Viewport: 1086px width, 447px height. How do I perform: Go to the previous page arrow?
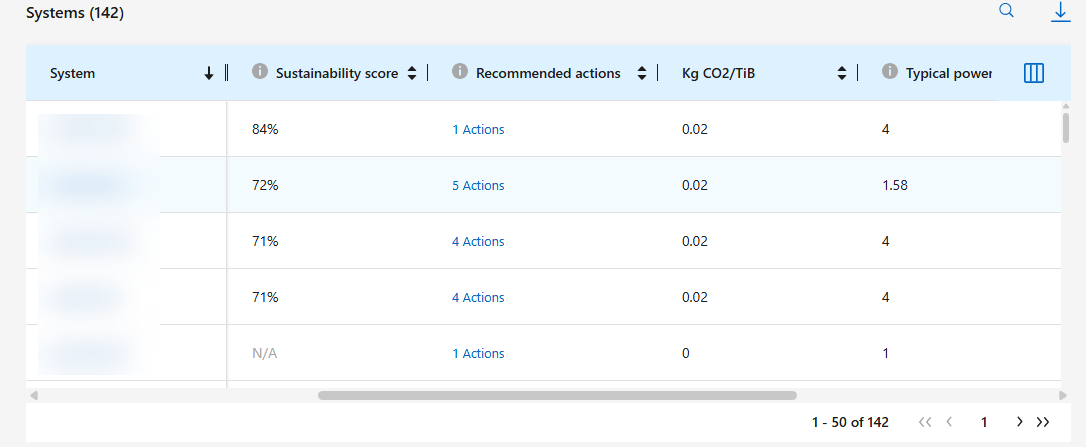[x=949, y=422]
